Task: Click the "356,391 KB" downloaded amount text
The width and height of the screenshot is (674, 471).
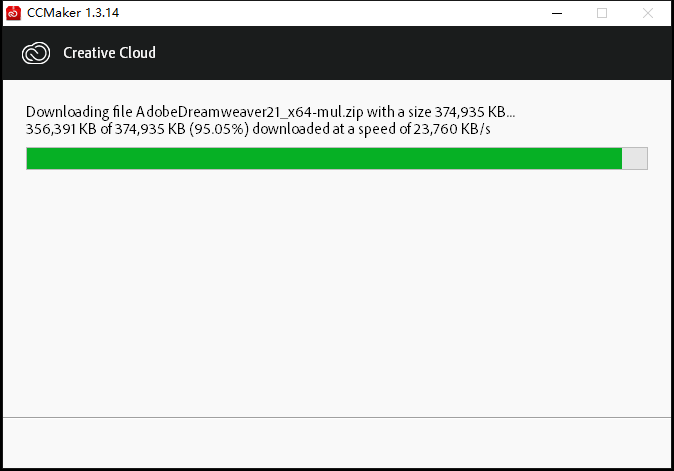Action: [58, 128]
